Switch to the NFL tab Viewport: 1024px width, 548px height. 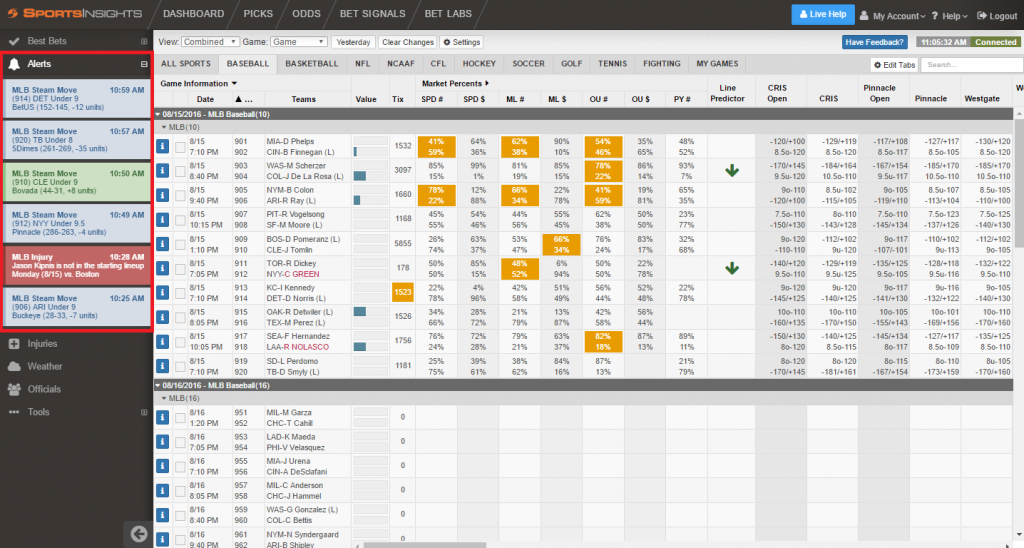[362, 63]
